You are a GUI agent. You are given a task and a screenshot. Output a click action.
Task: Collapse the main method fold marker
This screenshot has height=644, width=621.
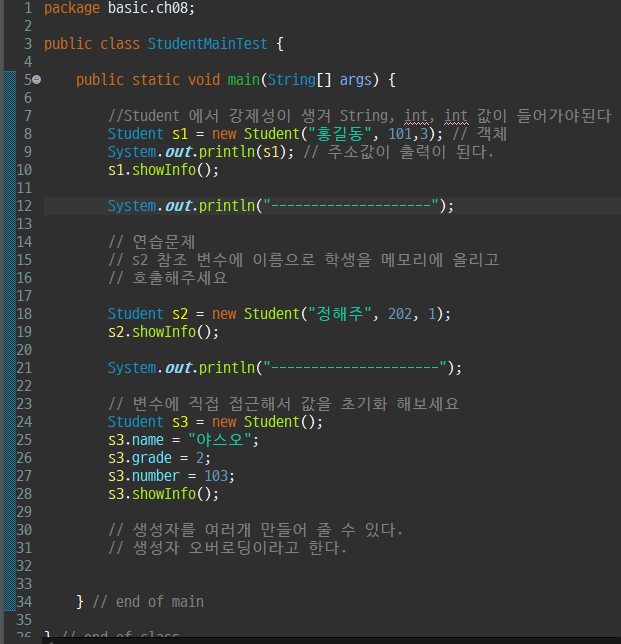(37, 80)
